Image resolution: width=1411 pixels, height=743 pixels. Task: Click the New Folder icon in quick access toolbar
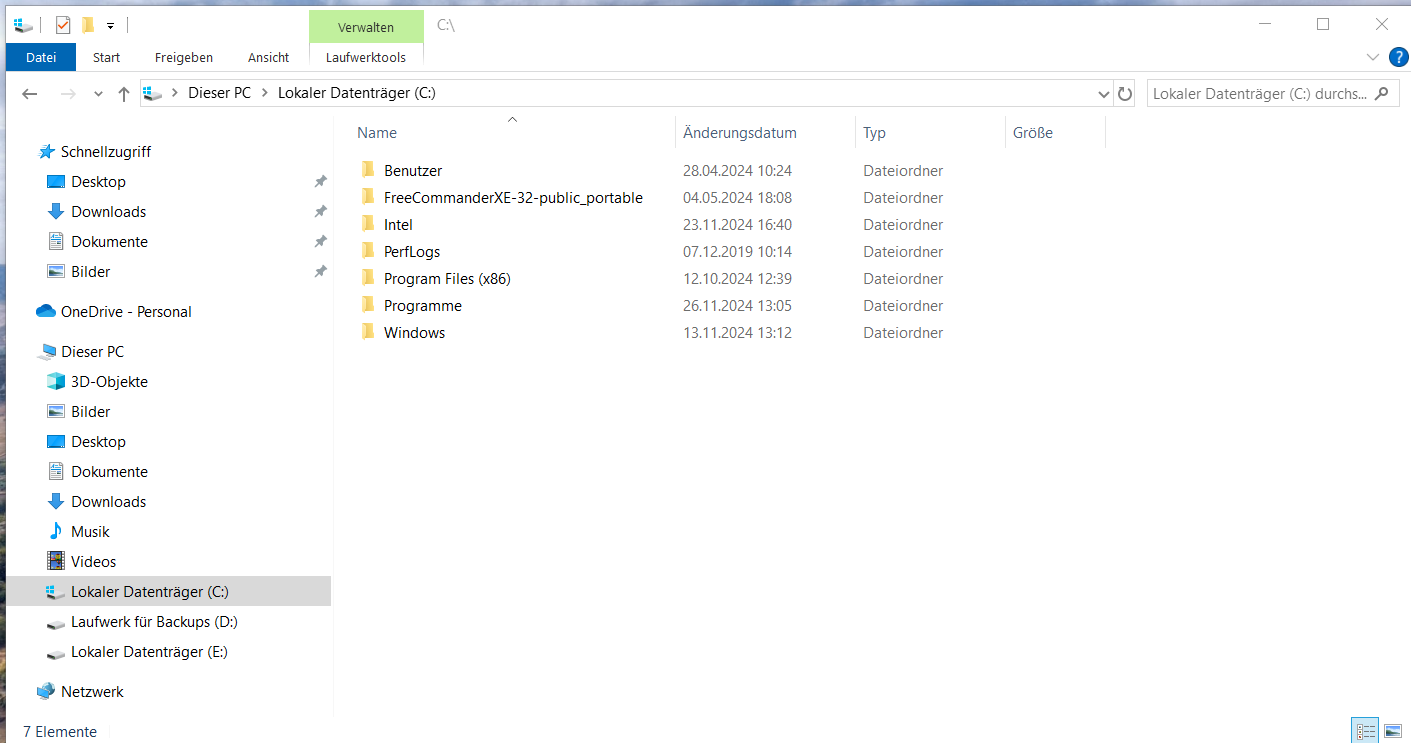88,25
